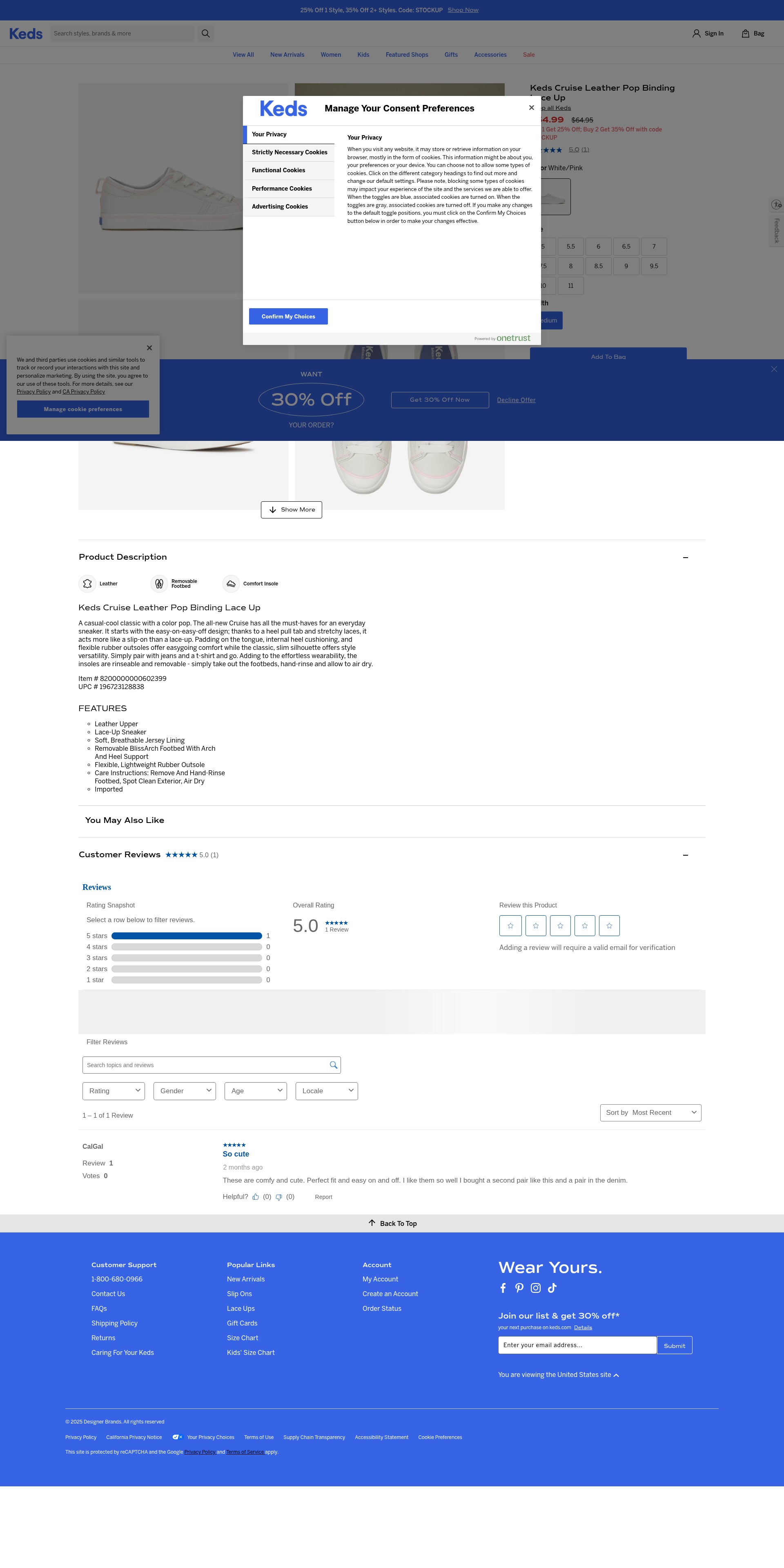
Task: Open the Sale menu item
Action: [x=529, y=55]
